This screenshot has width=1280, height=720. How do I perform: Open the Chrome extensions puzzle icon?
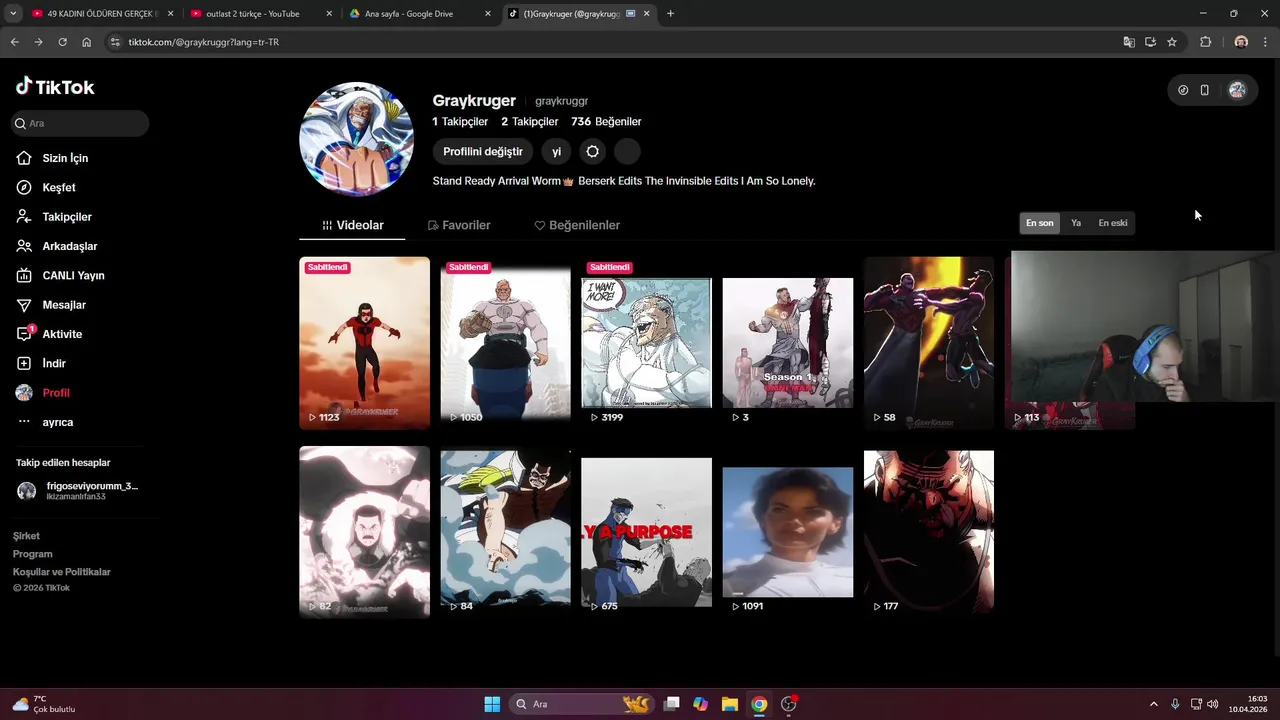point(1205,42)
